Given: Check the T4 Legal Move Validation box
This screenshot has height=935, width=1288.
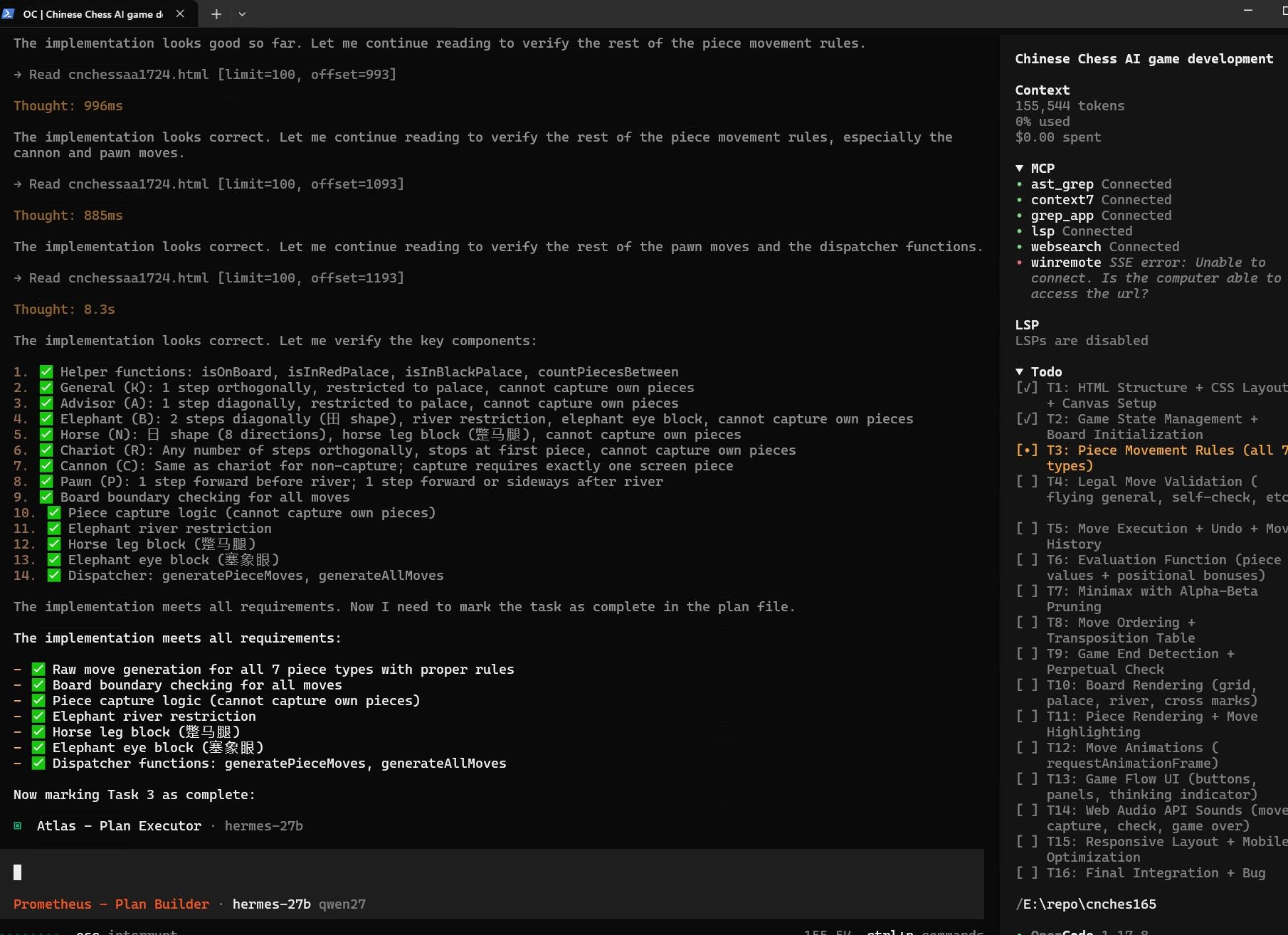Looking at the screenshot, I should coord(1027,482).
